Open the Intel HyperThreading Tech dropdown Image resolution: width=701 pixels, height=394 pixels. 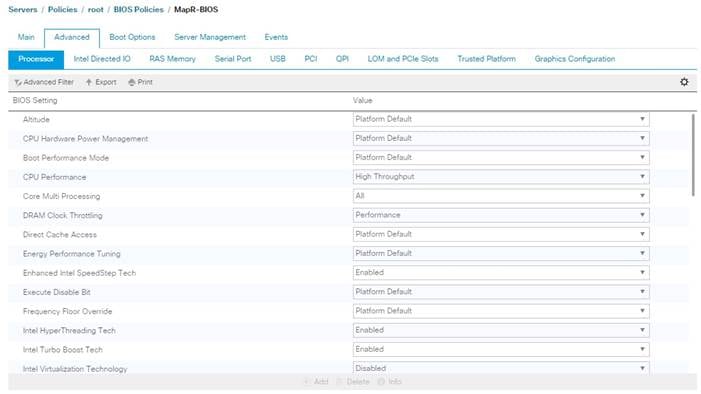point(501,330)
